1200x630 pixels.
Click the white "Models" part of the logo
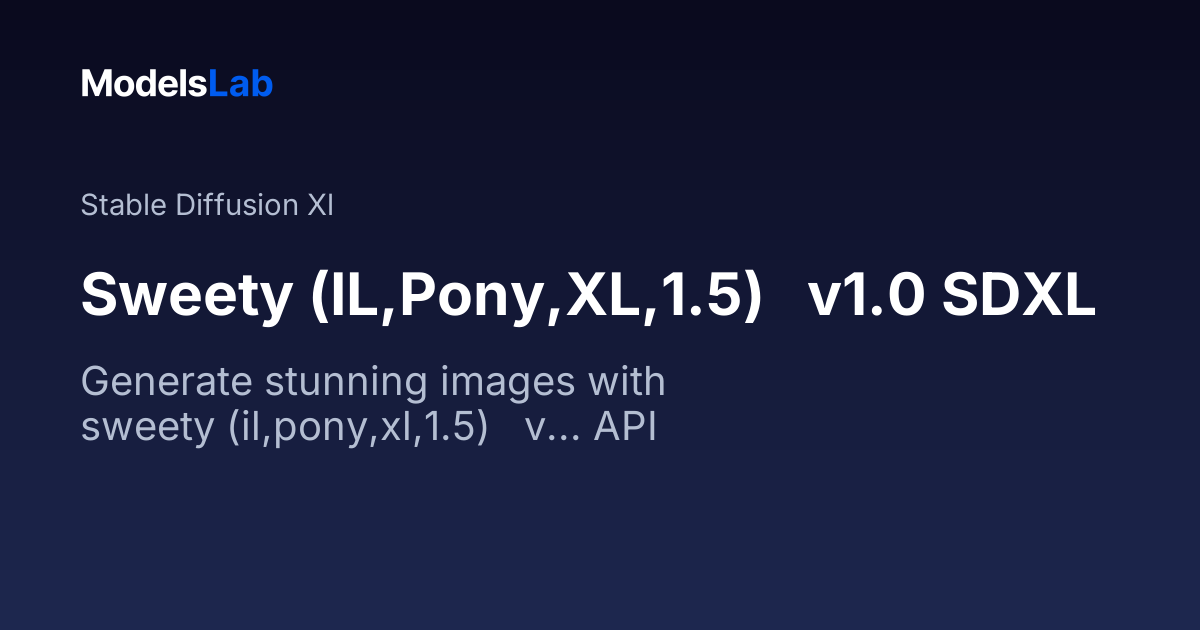tap(144, 84)
